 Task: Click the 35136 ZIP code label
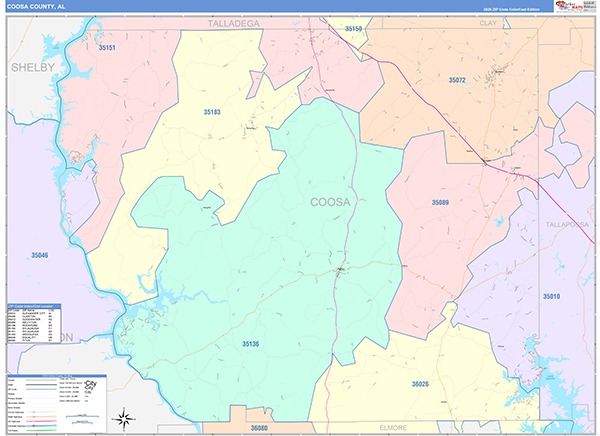click(251, 344)
